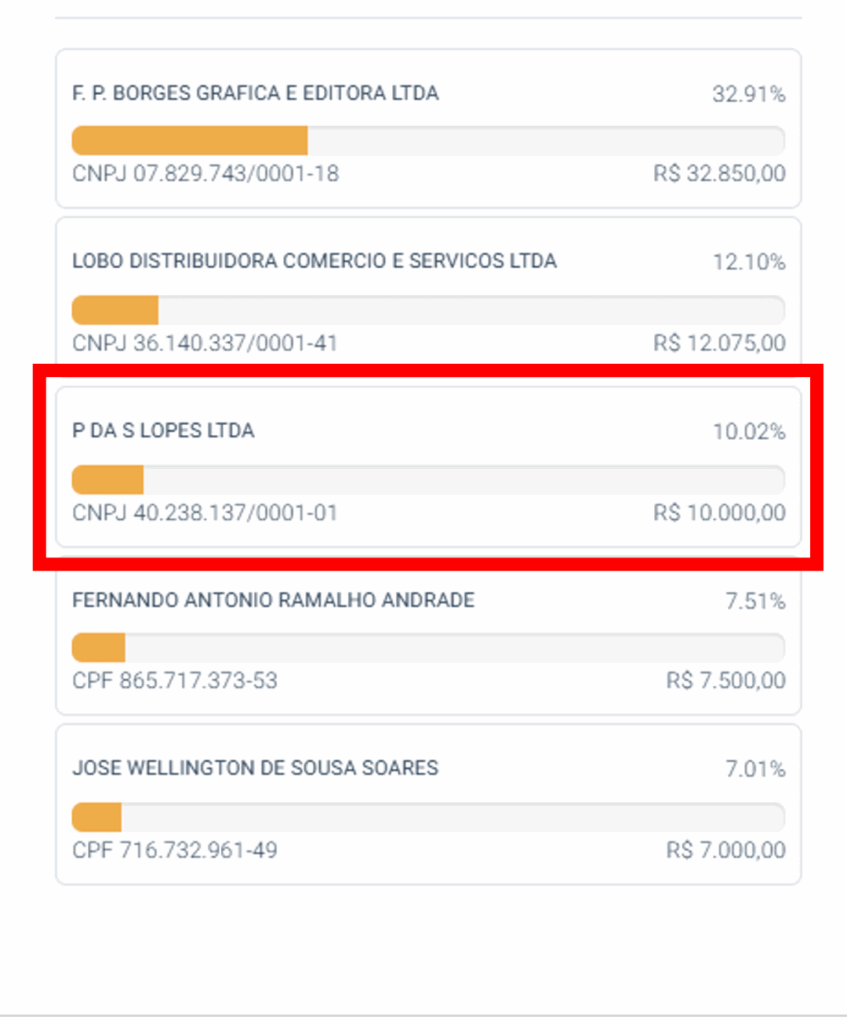The width and height of the screenshot is (847, 1024).
Task: Click the 32.91% progress bar
Action: [x=428, y=141]
